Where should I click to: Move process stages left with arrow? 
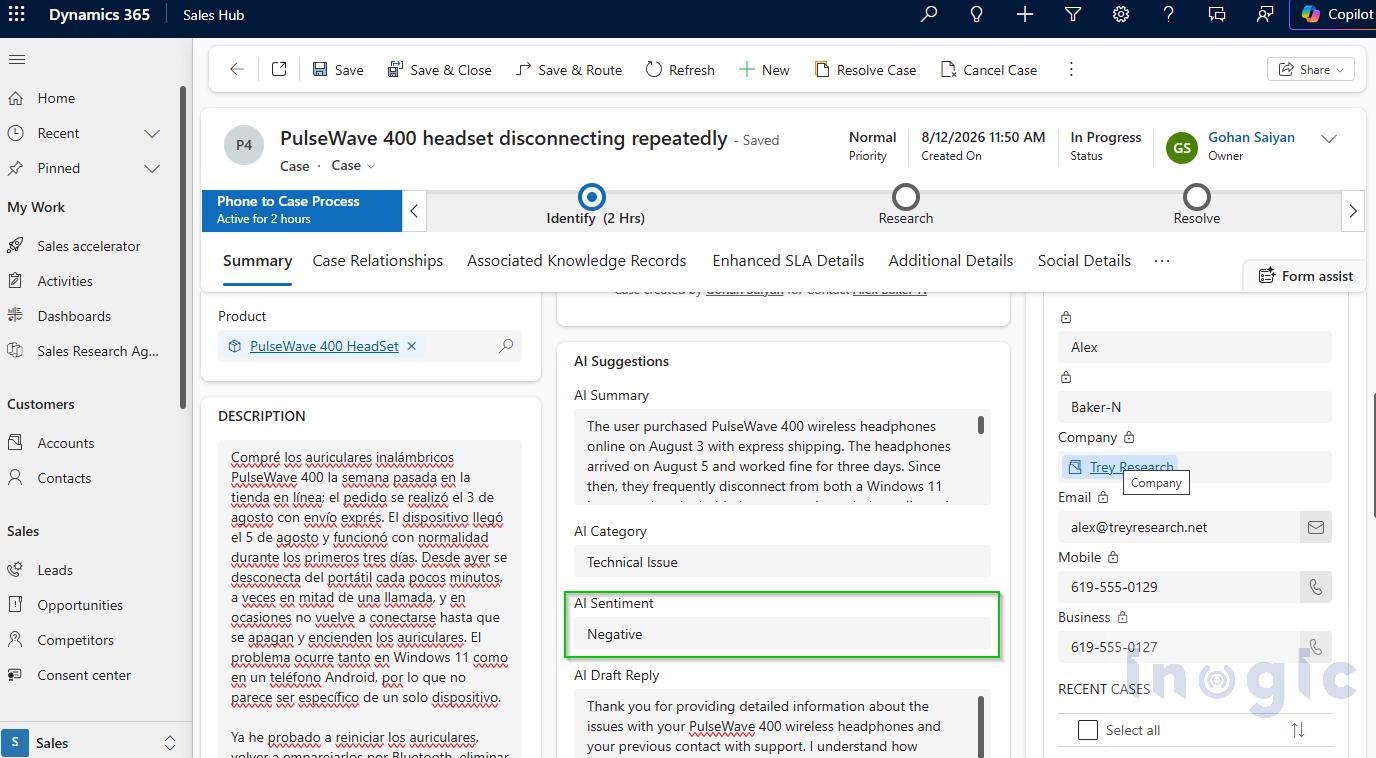coord(414,211)
